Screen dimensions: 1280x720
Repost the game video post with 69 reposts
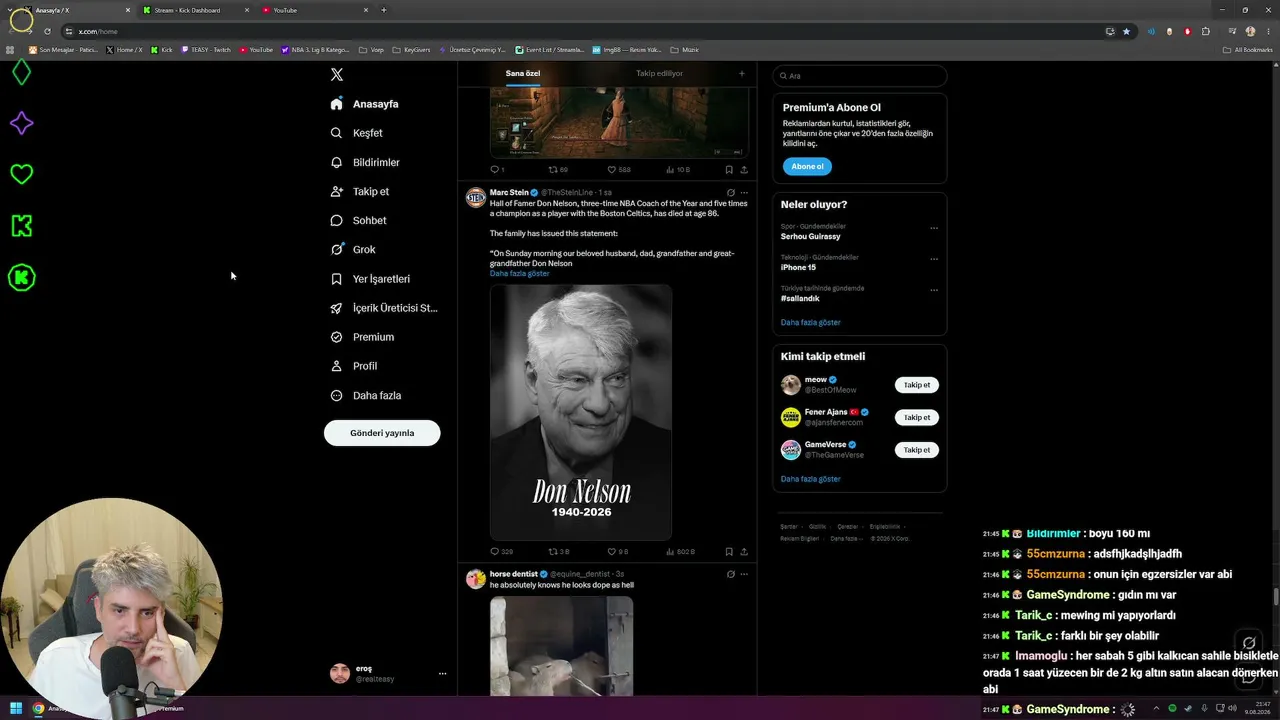[558, 170]
